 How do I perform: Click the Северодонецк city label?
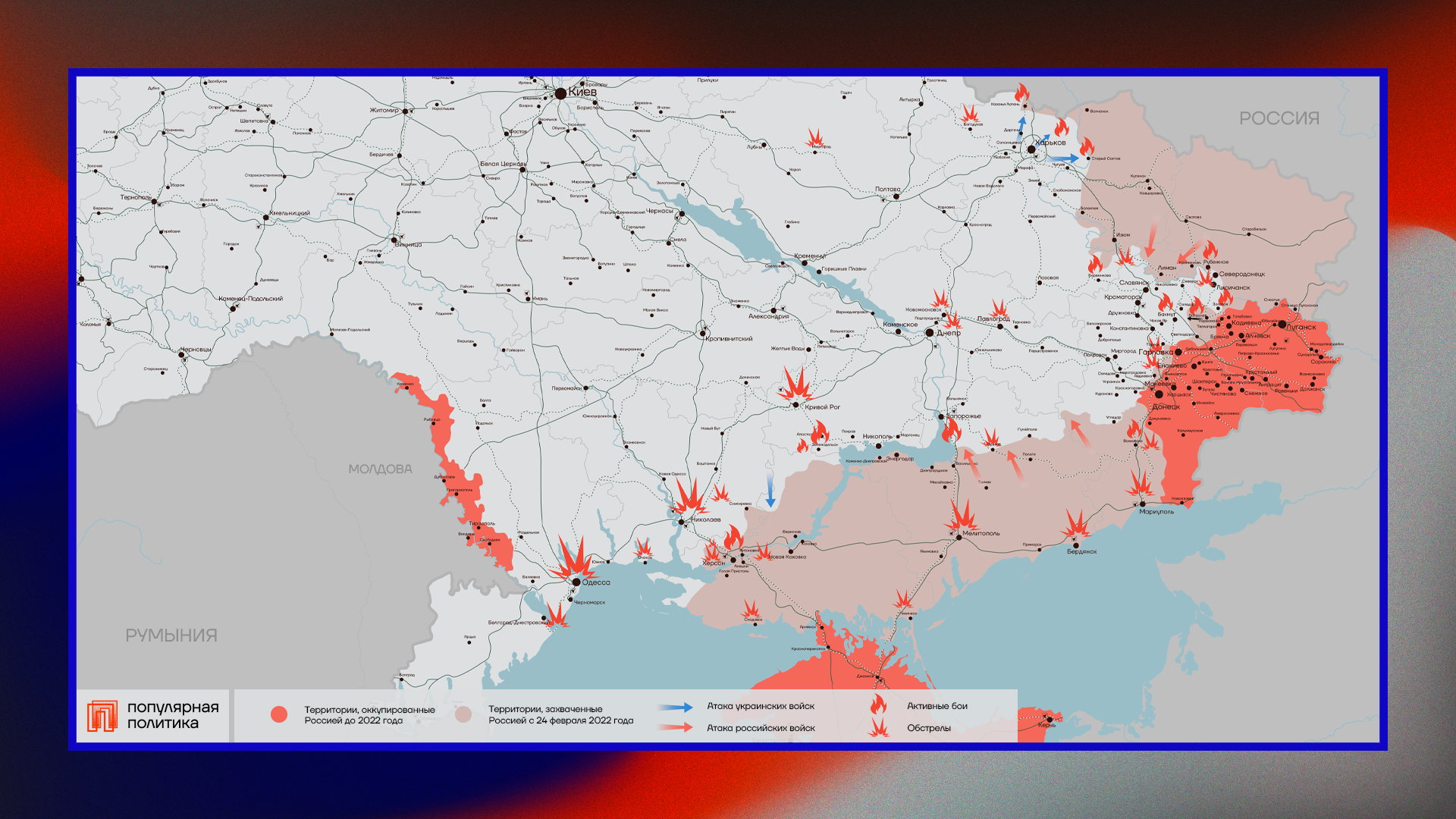pos(1242,275)
